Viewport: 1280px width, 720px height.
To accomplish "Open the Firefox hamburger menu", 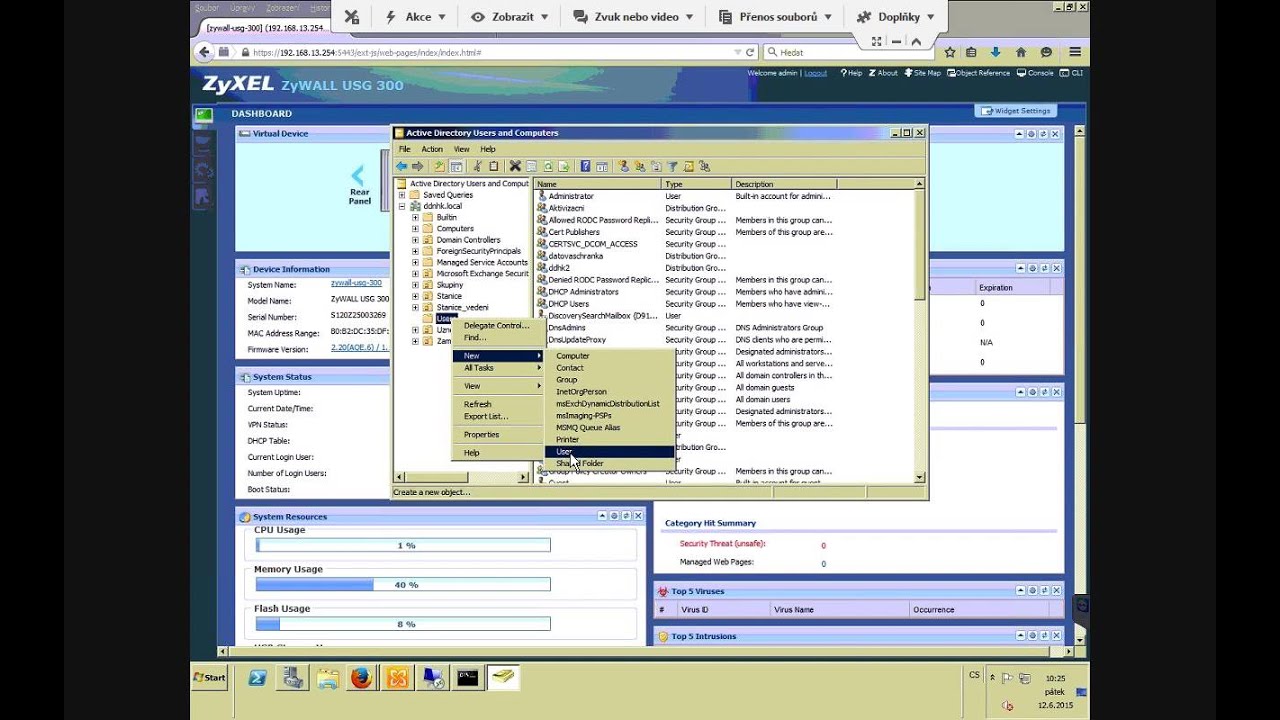I will [x=1075, y=52].
